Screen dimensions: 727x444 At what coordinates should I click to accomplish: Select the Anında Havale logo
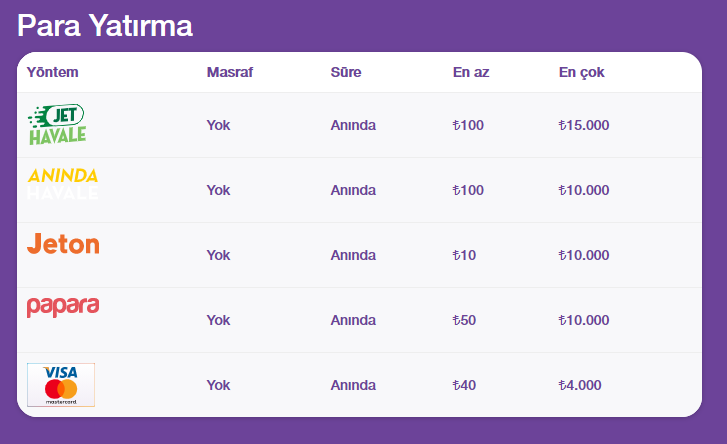tap(63, 184)
